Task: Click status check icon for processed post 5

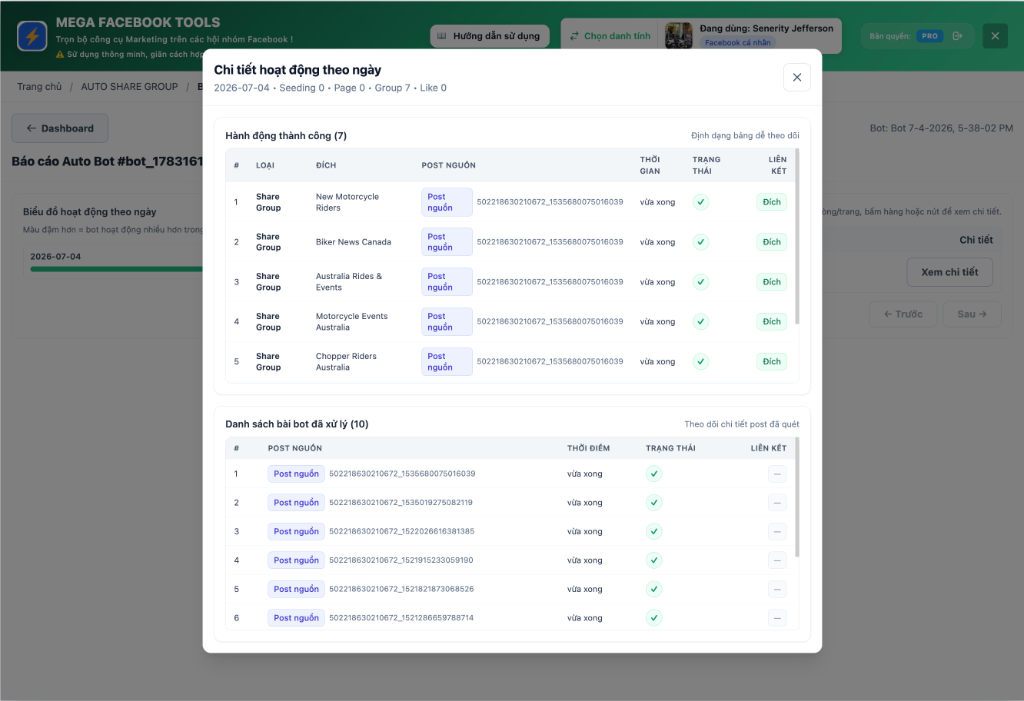Action: coord(654,589)
